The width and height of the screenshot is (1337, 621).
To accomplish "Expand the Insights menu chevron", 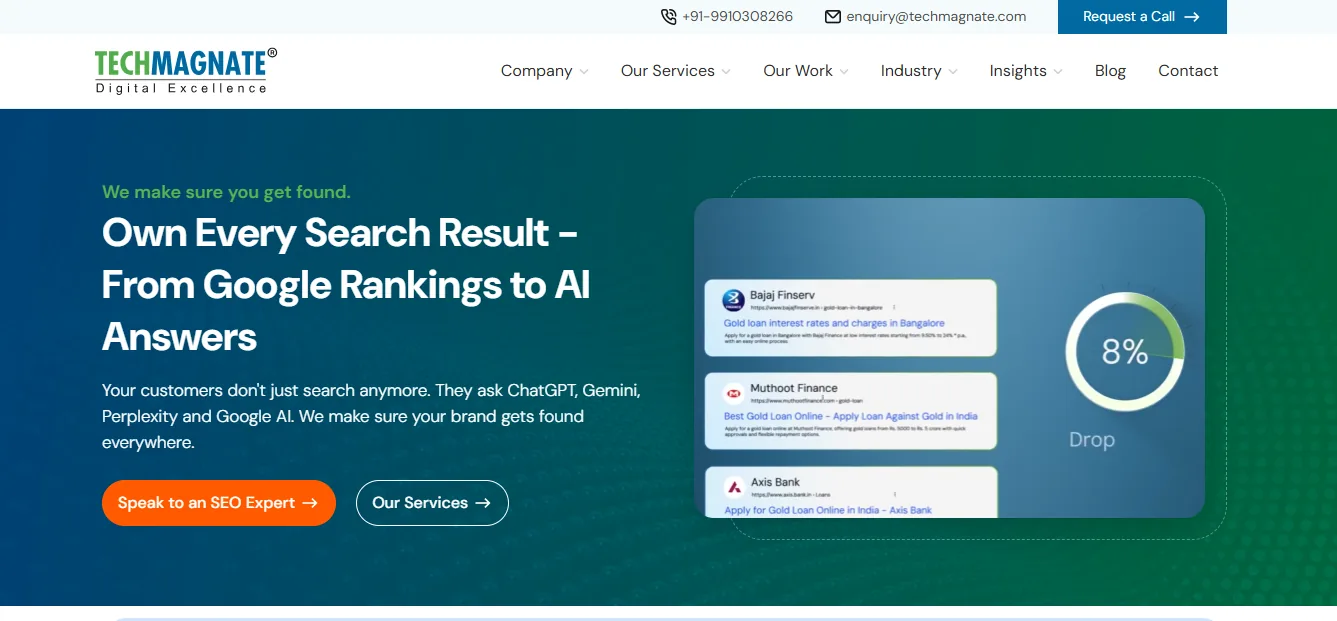I will point(1058,72).
